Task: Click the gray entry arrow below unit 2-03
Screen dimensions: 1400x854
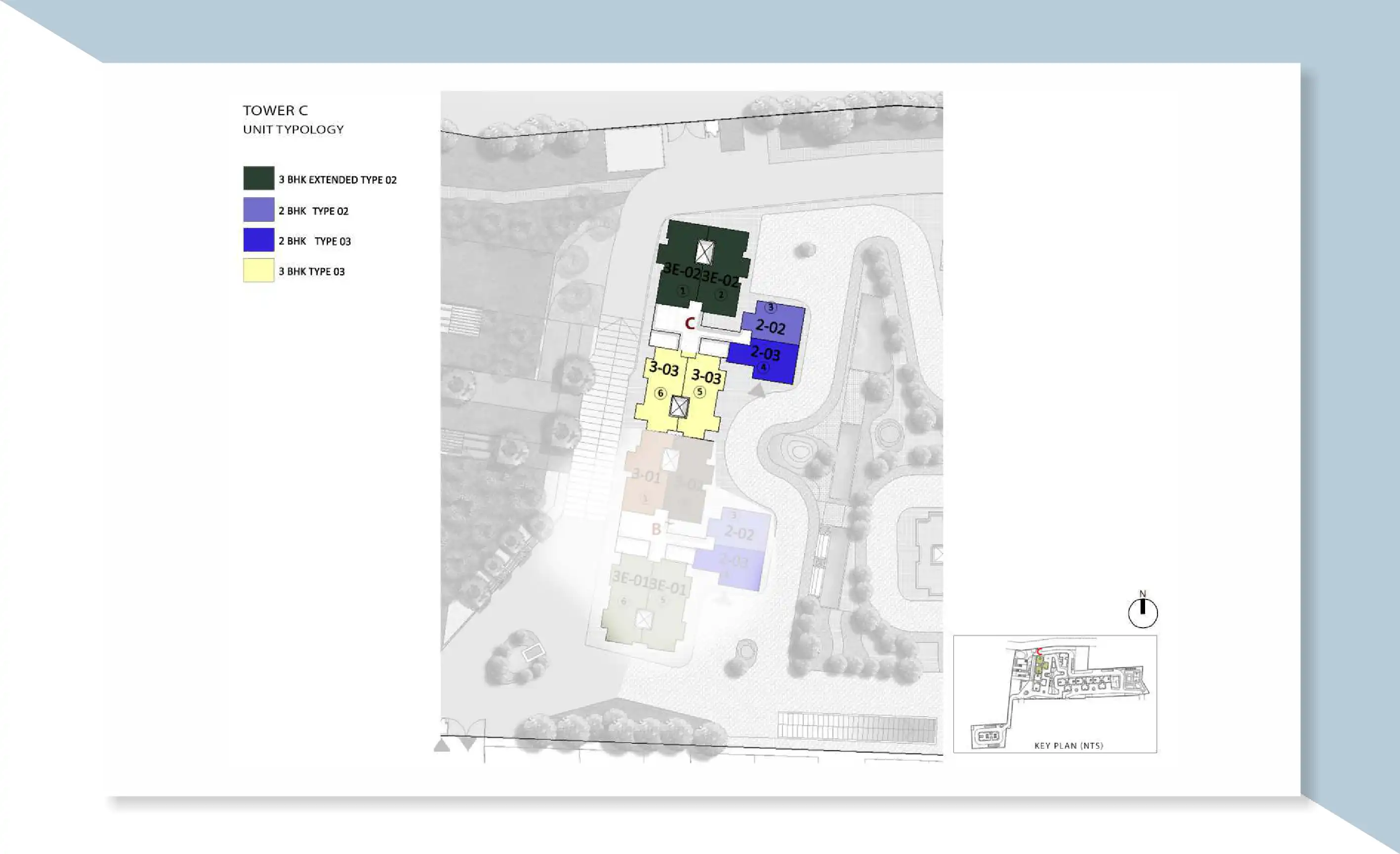Action: pos(756,390)
